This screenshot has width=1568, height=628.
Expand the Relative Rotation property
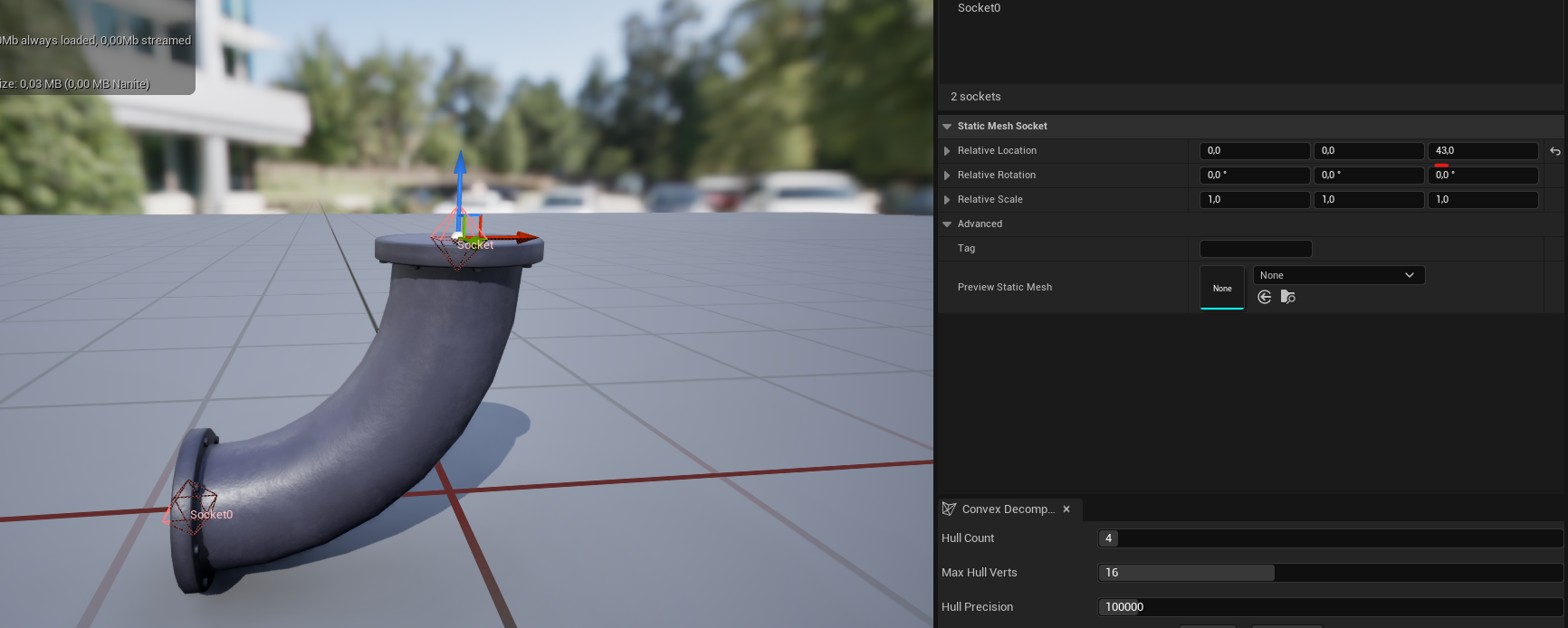(x=947, y=176)
